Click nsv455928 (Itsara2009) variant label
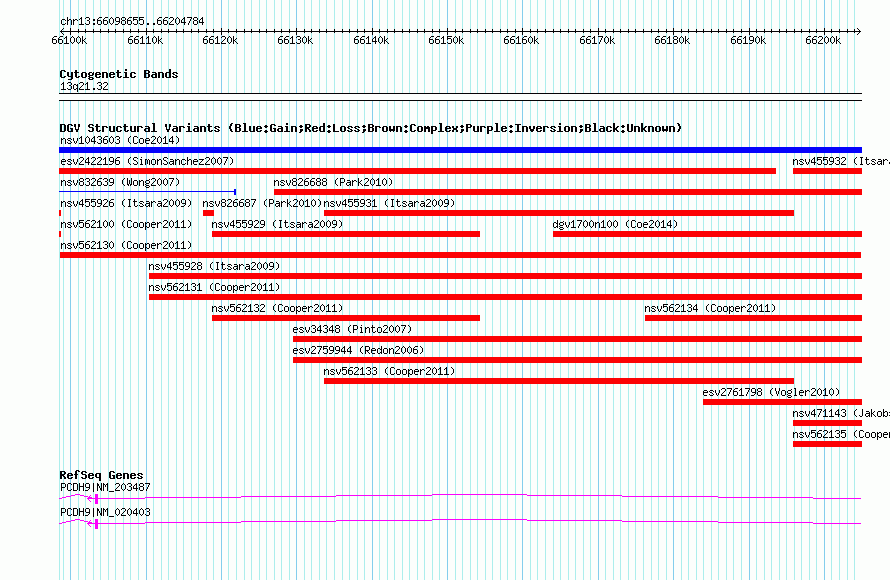The image size is (890, 580). [214, 266]
